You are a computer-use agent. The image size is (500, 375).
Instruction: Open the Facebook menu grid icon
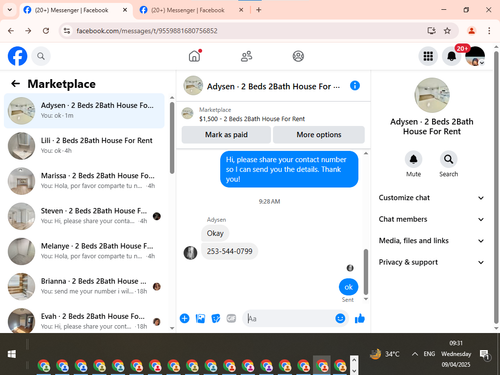pyautogui.click(x=428, y=56)
